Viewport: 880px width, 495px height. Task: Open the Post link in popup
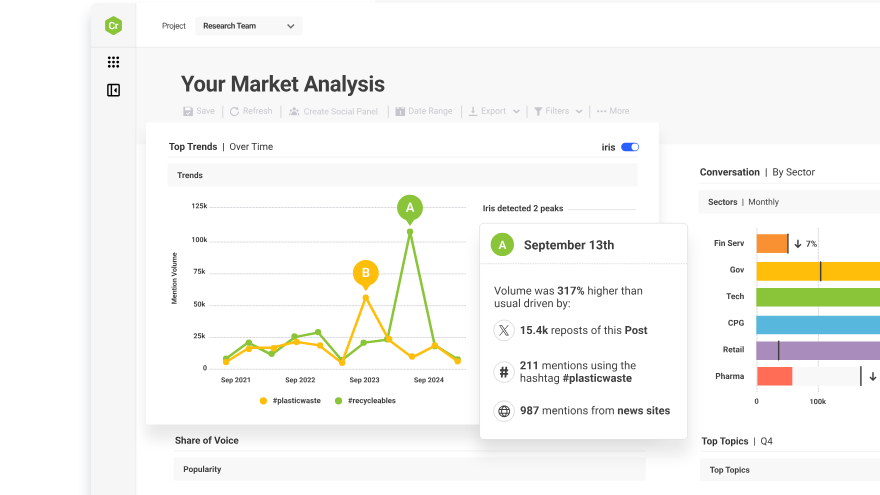click(636, 330)
